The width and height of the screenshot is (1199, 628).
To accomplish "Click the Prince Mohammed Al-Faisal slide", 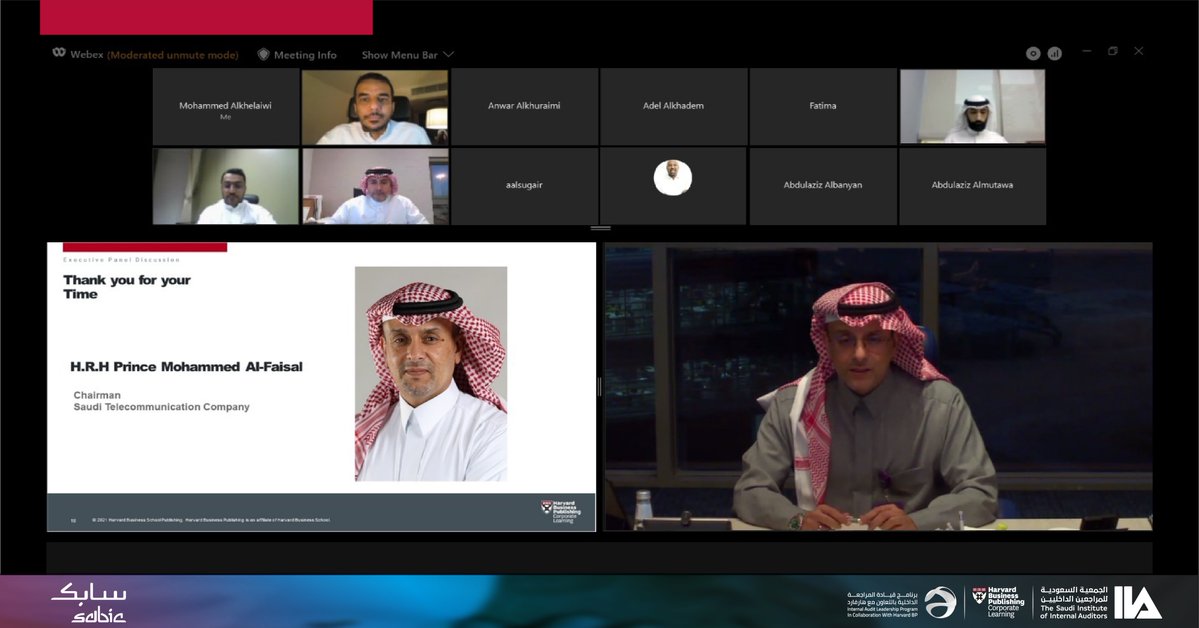I will 319,385.
